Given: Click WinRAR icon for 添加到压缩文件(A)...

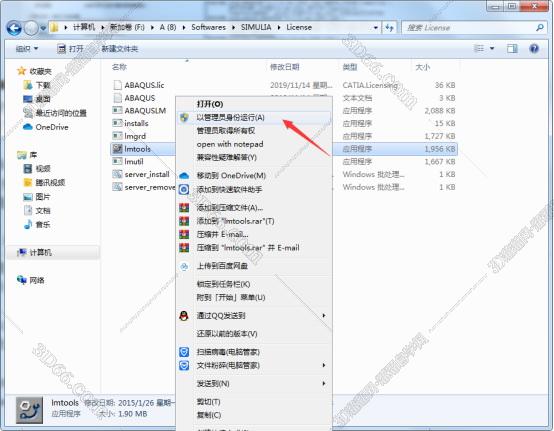Looking at the screenshot, I should pyautogui.click(x=184, y=207).
